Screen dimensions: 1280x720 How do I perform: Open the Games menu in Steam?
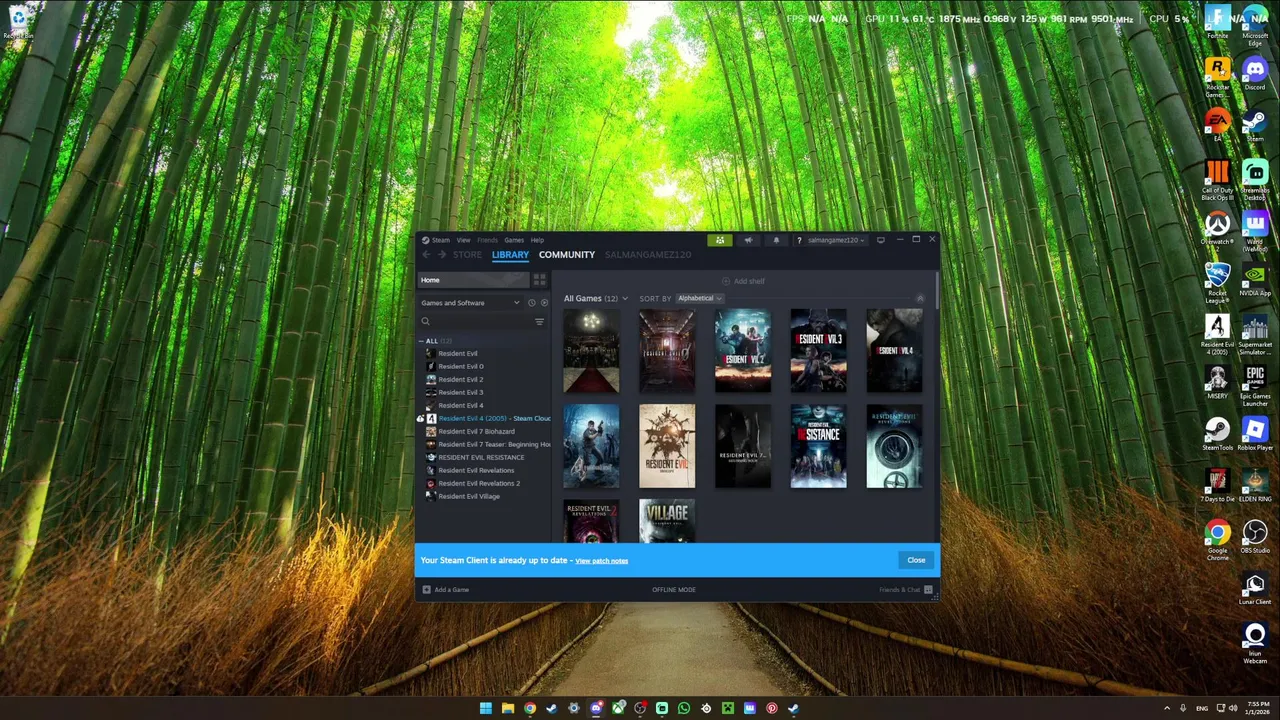pyautogui.click(x=513, y=240)
